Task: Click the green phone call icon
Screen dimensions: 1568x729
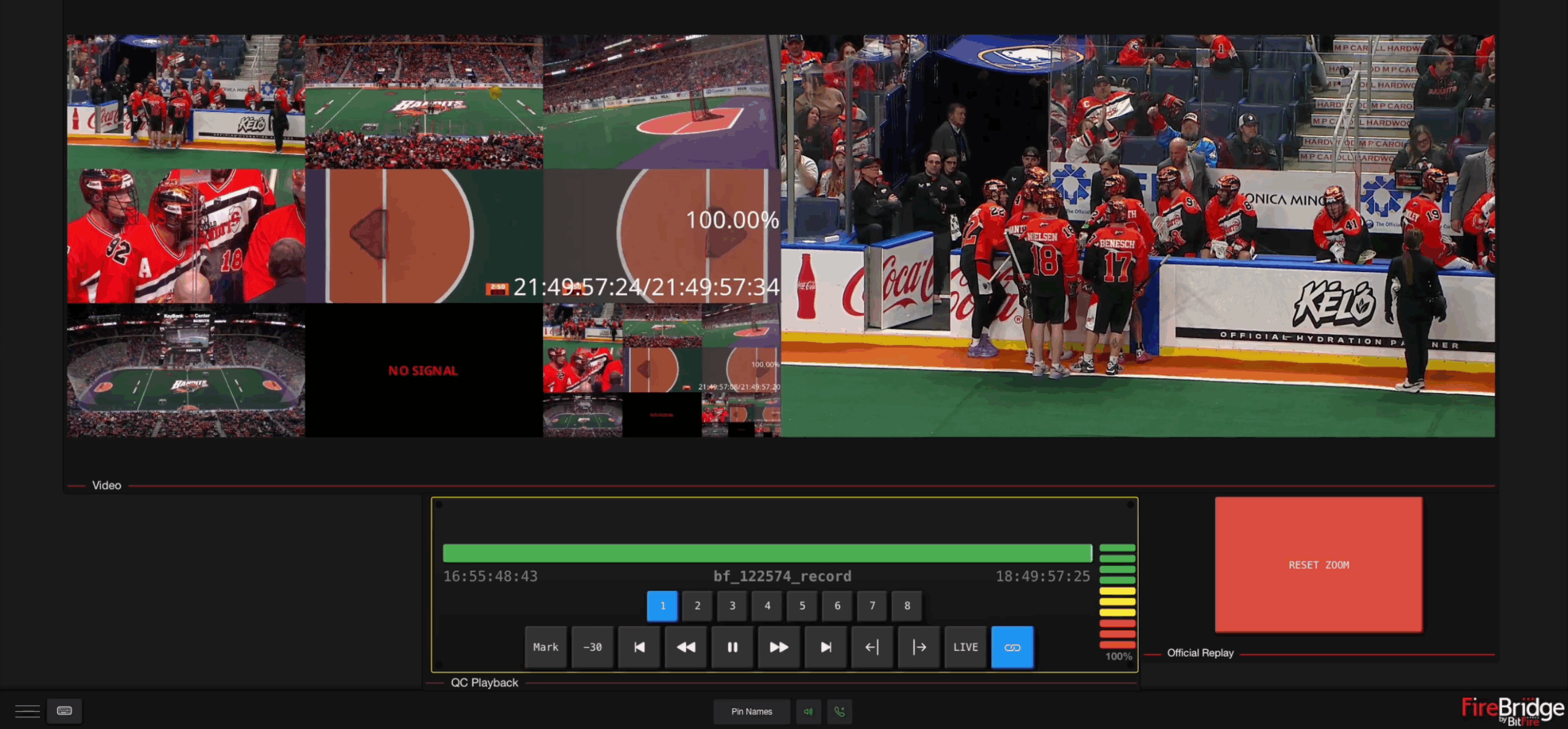Action: (839, 711)
